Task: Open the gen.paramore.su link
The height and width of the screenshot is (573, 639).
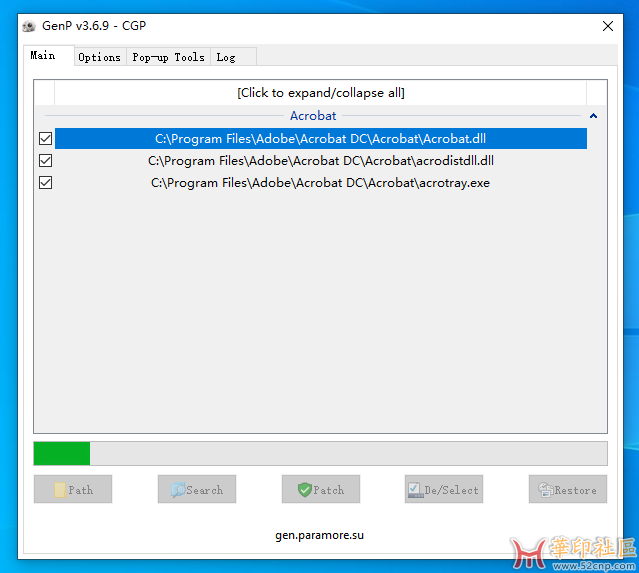Action: click(320, 535)
